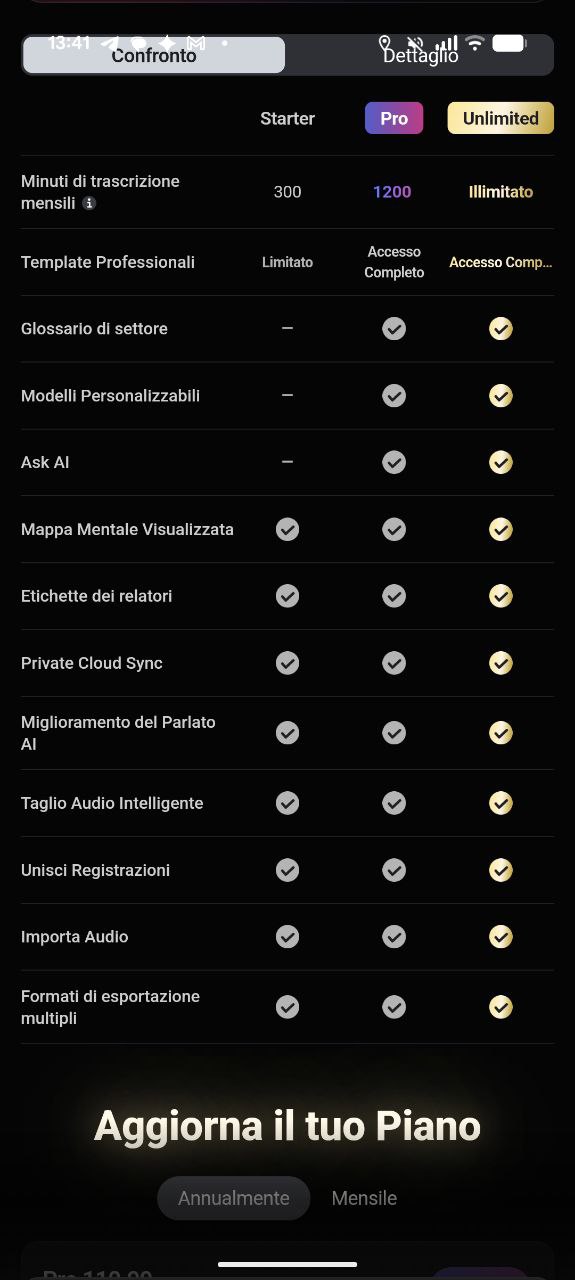Viewport: 575px width, 1280px height.
Task: Tap Unlimited checkmark for Formati di esportazione
Action: pyautogui.click(x=501, y=1007)
